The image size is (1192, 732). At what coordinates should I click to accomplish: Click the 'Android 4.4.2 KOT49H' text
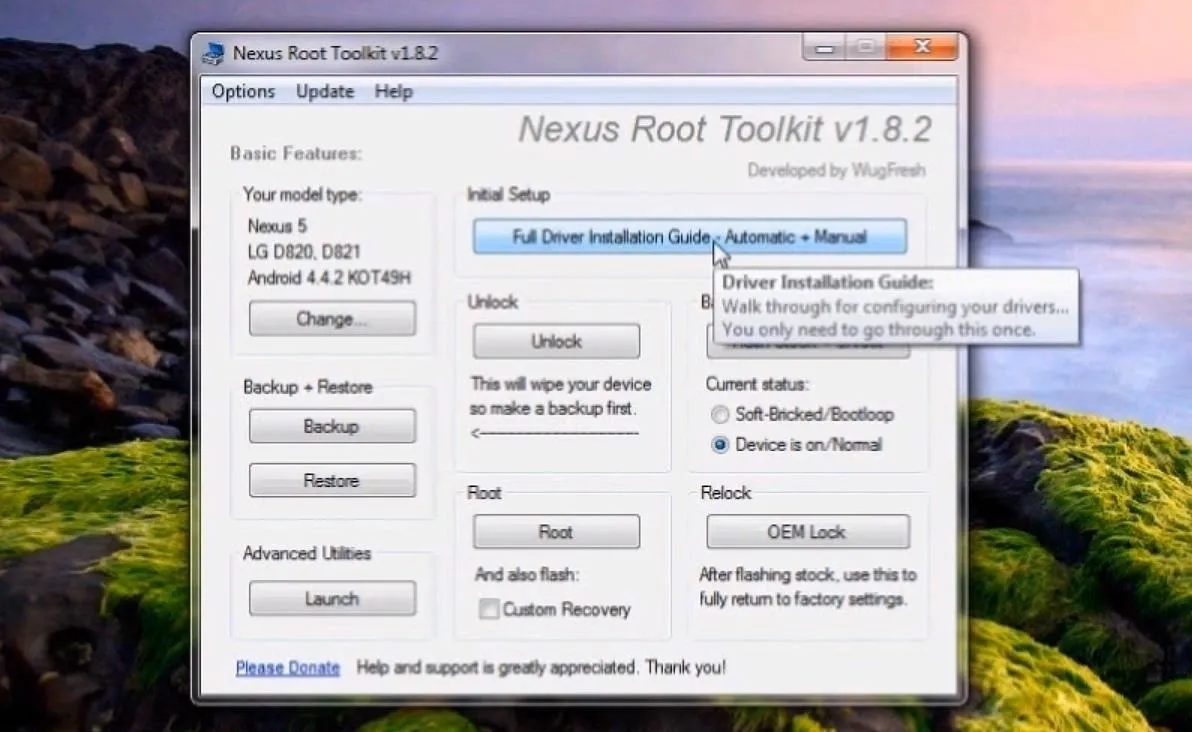(328, 277)
